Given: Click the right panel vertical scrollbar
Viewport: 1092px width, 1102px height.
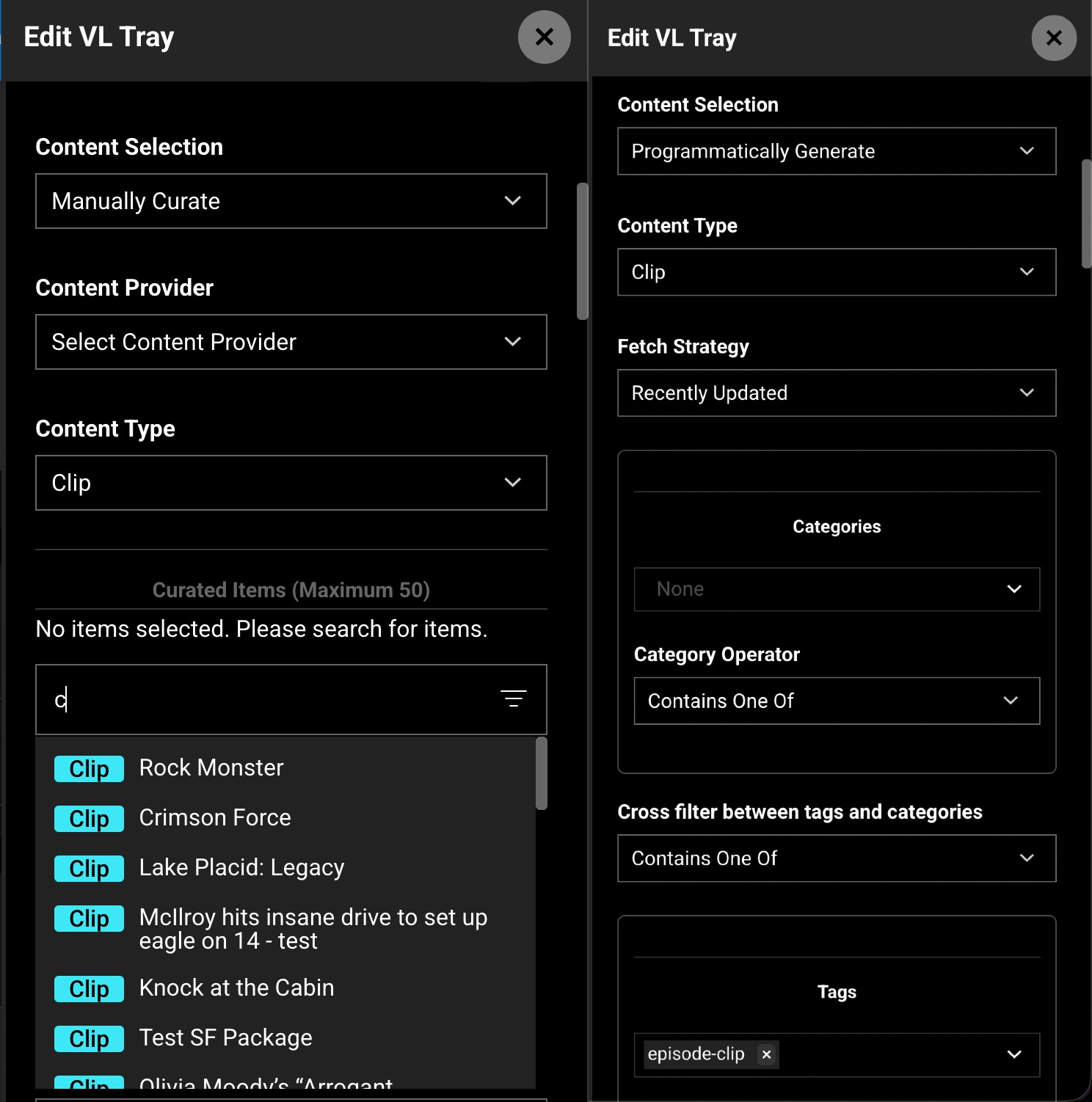Looking at the screenshot, I should click(x=1087, y=214).
